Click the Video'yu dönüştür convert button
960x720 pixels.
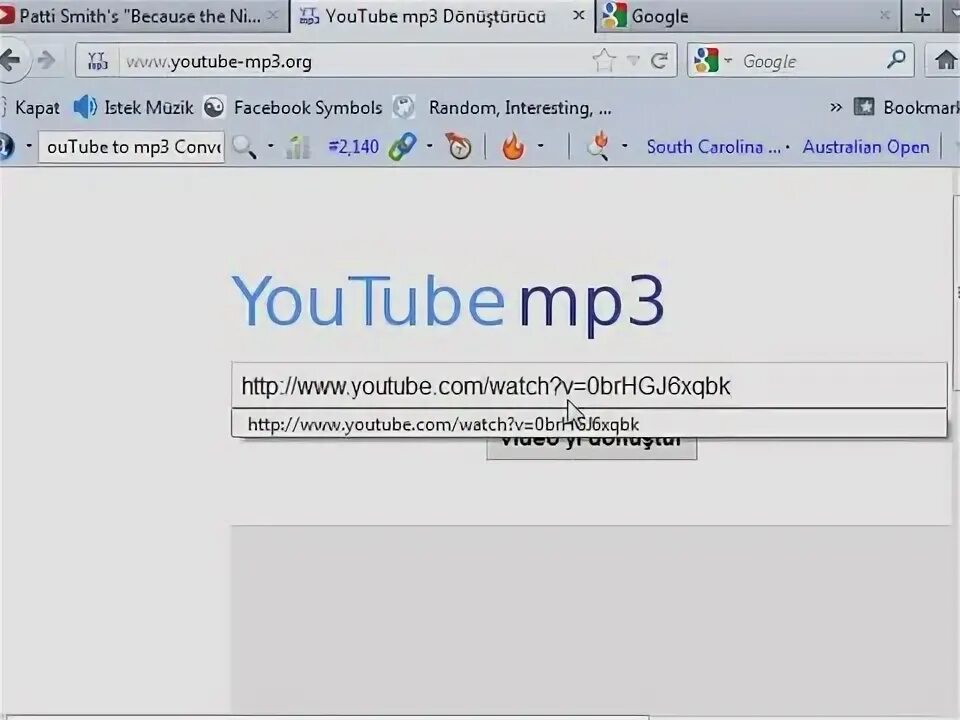point(591,448)
